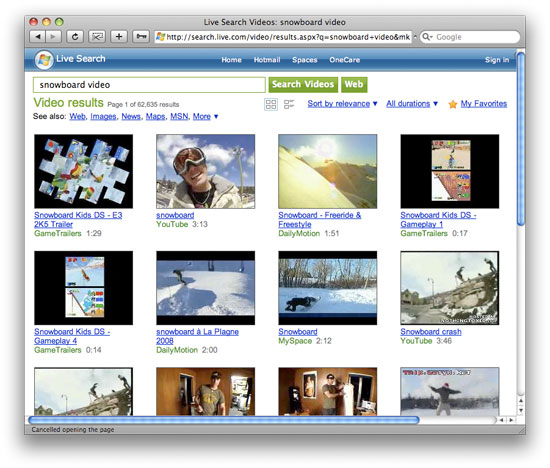
Task: Click the Live Search title text
Action: pos(81,59)
